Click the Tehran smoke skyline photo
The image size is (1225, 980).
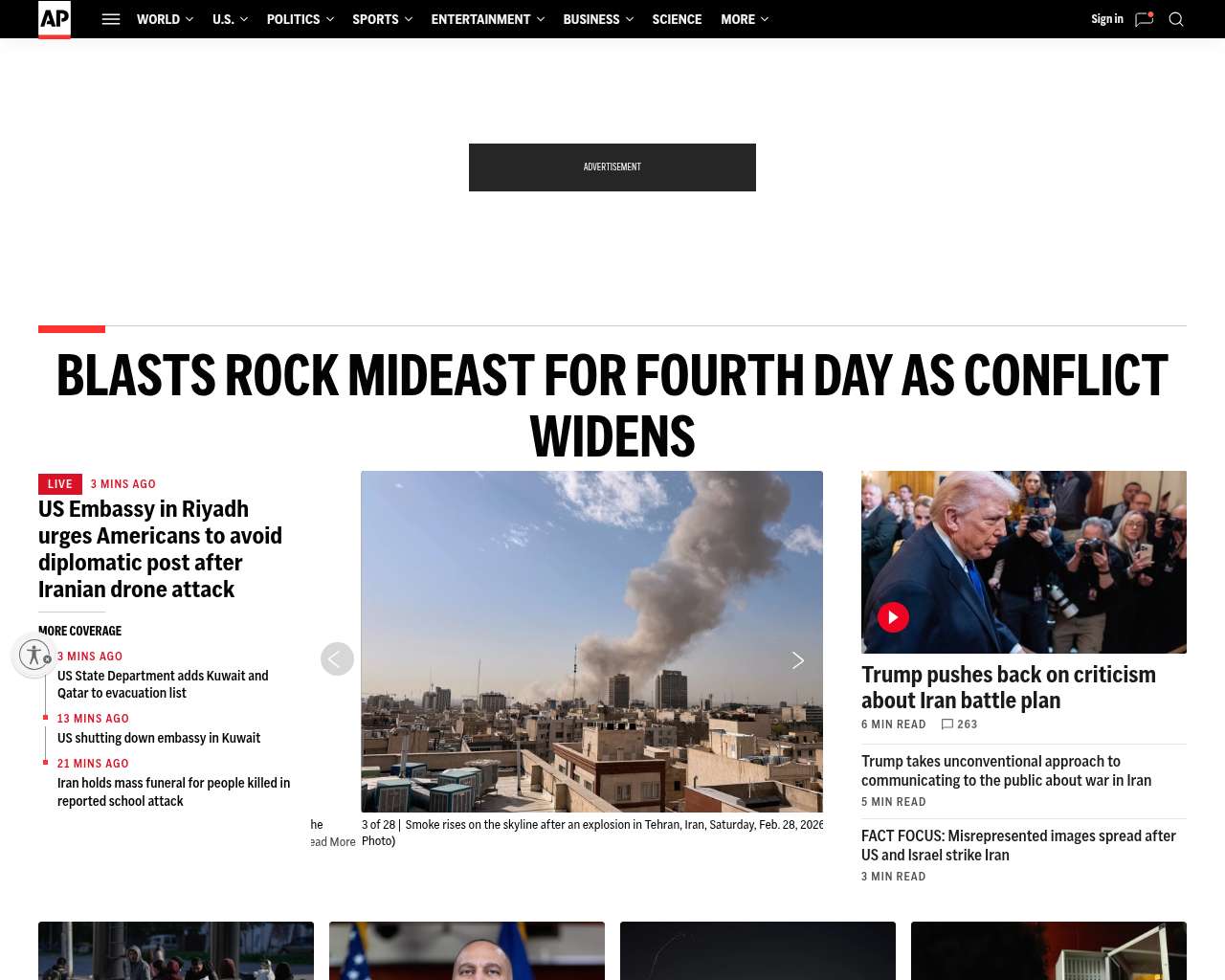(591, 641)
